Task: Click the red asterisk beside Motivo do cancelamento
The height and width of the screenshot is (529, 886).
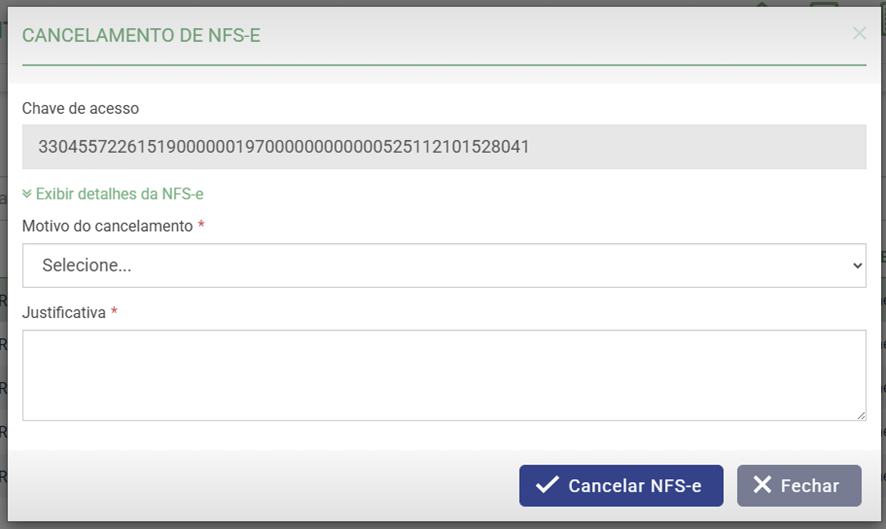Action: (x=201, y=226)
